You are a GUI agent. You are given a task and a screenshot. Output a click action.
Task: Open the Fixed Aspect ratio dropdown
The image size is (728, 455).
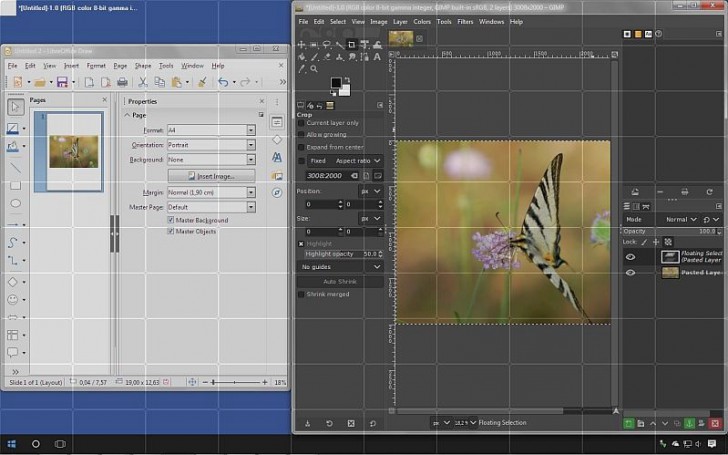[345, 161]
